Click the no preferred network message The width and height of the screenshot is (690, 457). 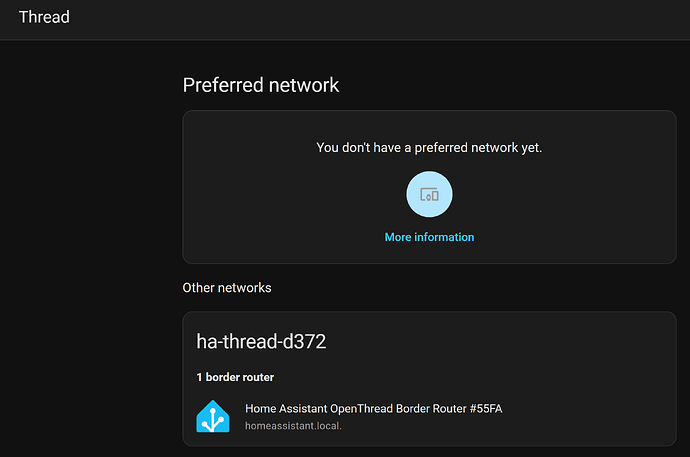tap(429, 147)
